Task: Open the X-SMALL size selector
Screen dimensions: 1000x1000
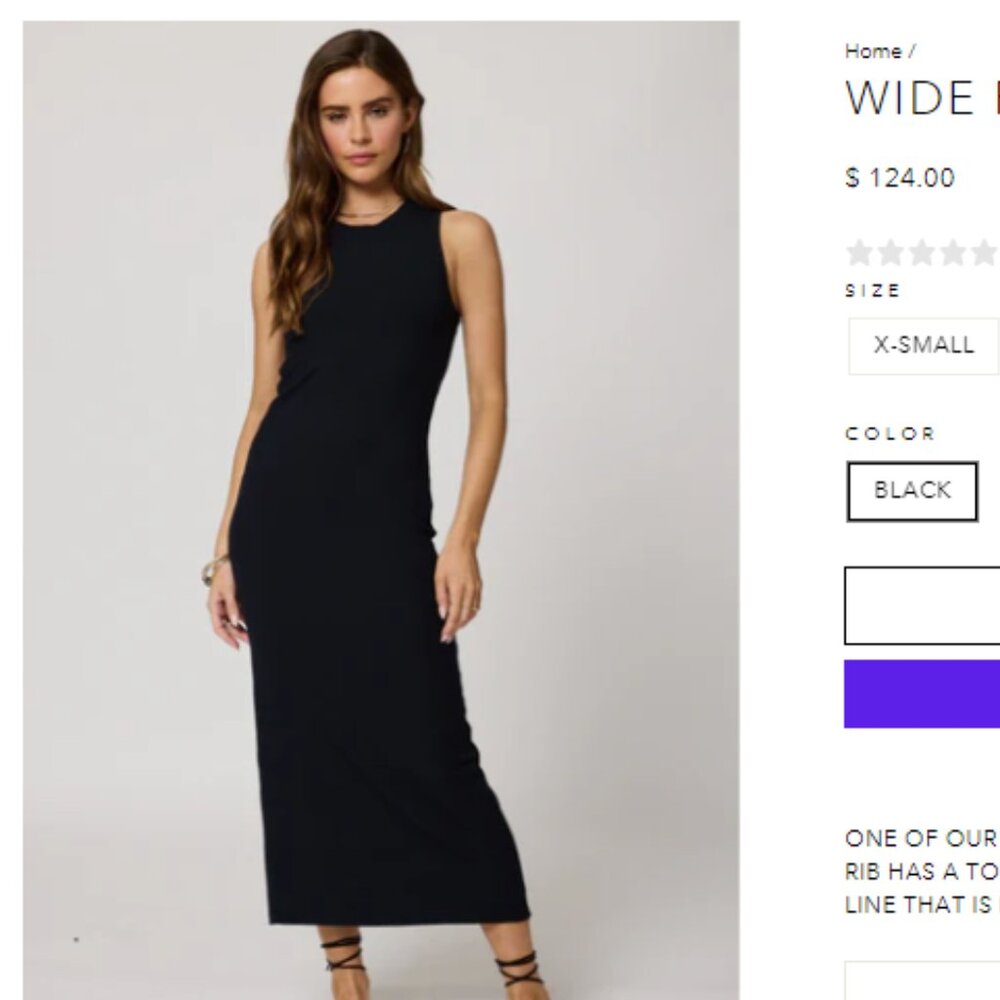Action: tap(925, 344)
